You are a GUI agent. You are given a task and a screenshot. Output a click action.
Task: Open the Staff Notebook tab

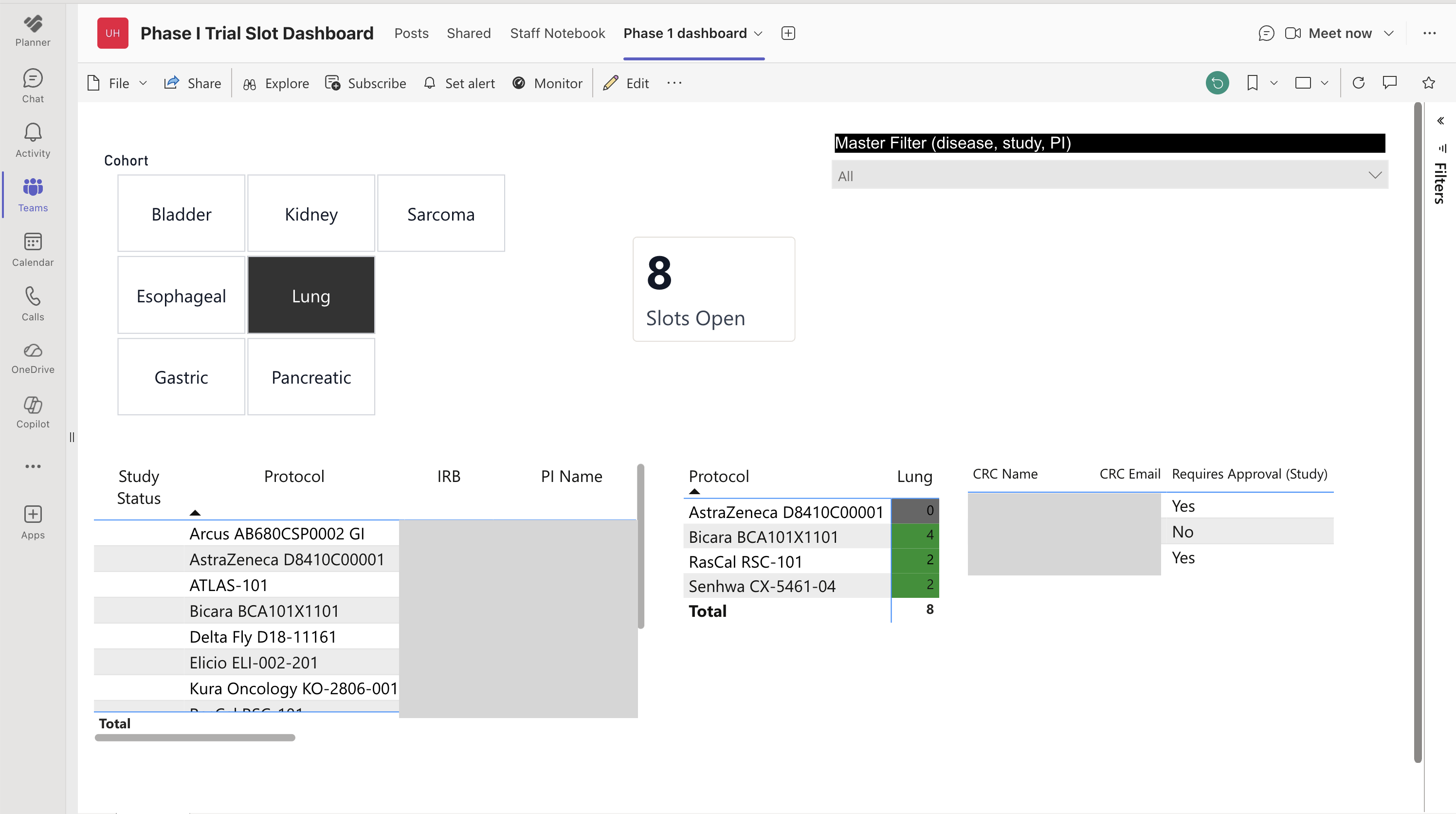click(557, 34)
